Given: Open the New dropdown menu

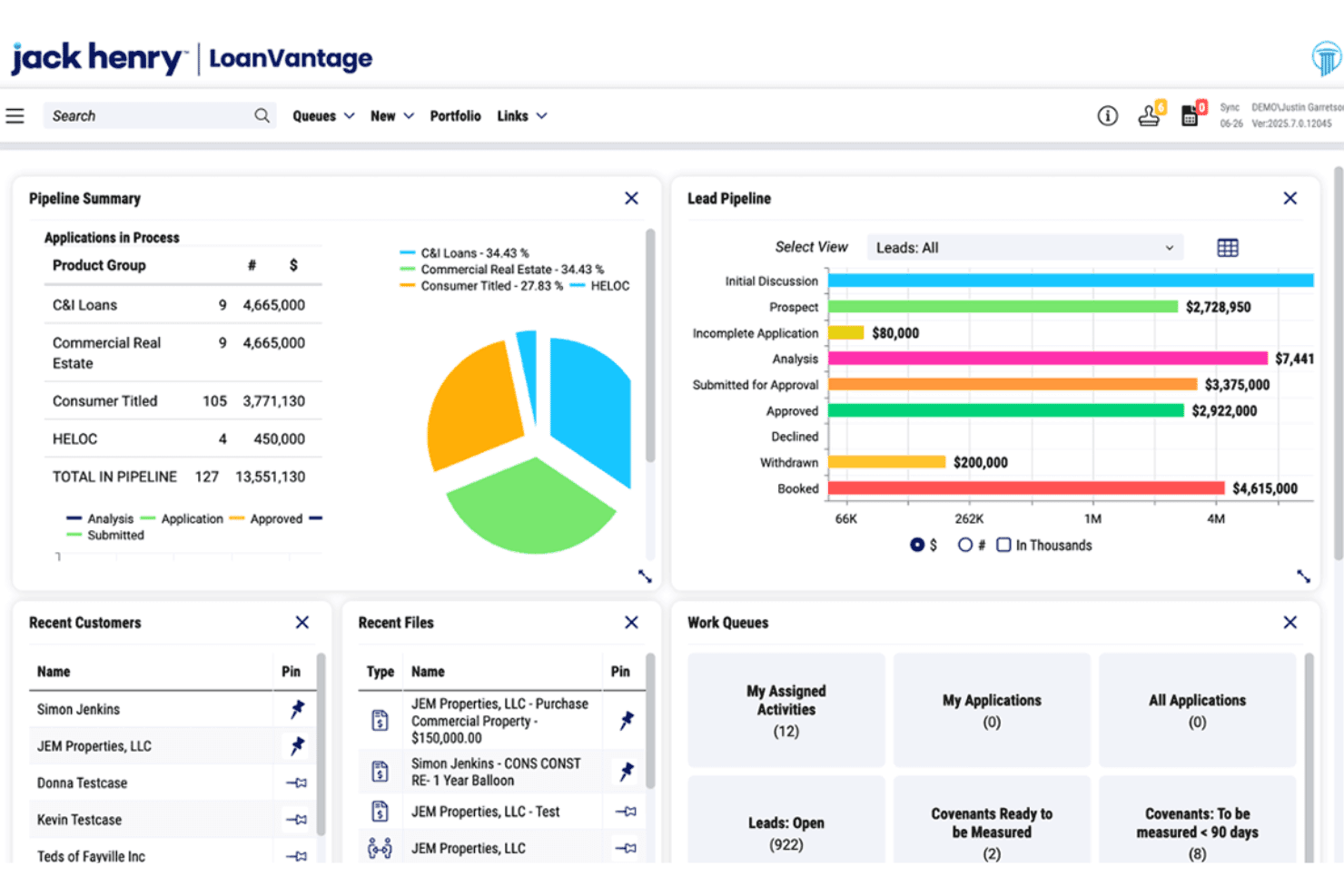Looking at the screenshot, I should click(x=392, y=116).
